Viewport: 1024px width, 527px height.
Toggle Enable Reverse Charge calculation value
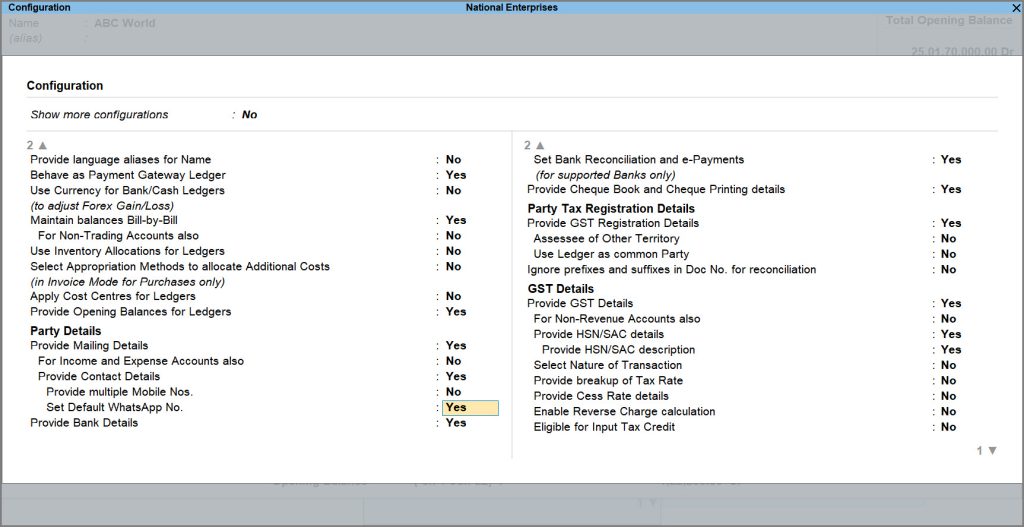coord(948,412)
